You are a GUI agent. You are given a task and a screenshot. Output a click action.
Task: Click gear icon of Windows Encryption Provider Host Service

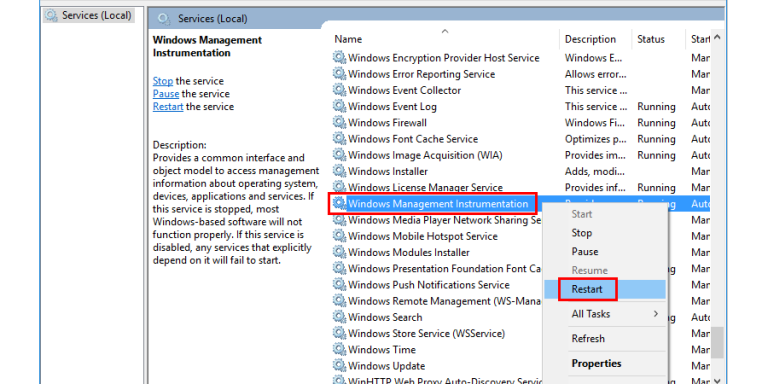pos(339,58)
